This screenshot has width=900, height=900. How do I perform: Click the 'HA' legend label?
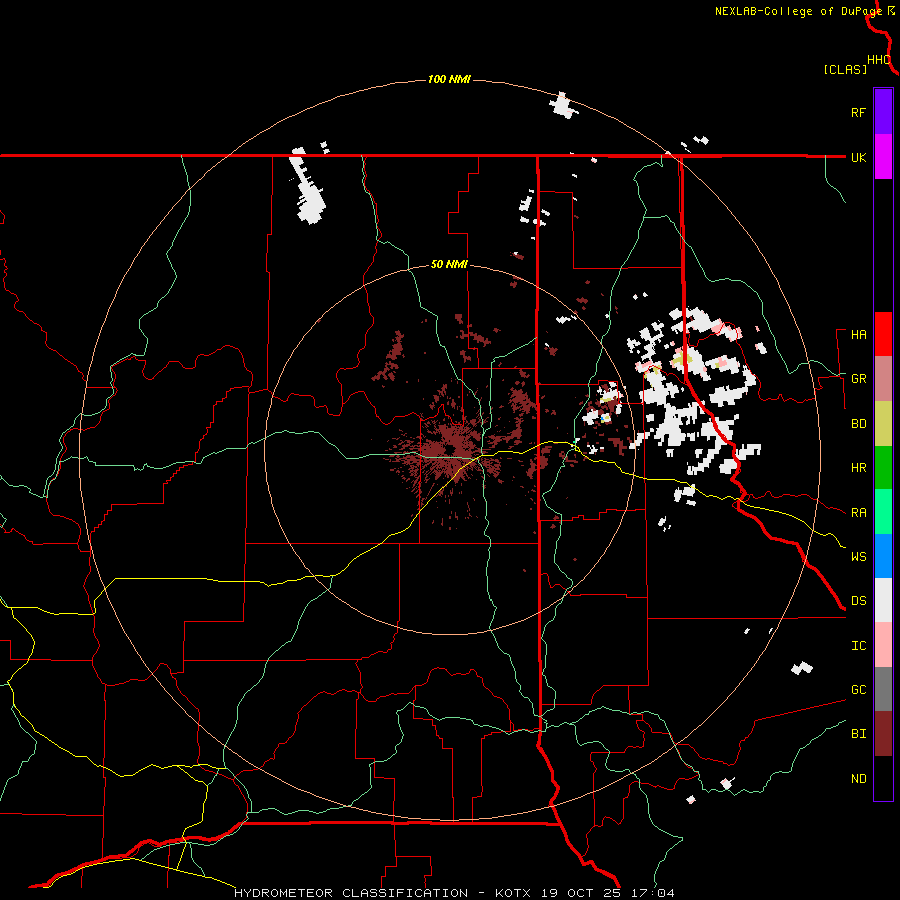point(858,334)
